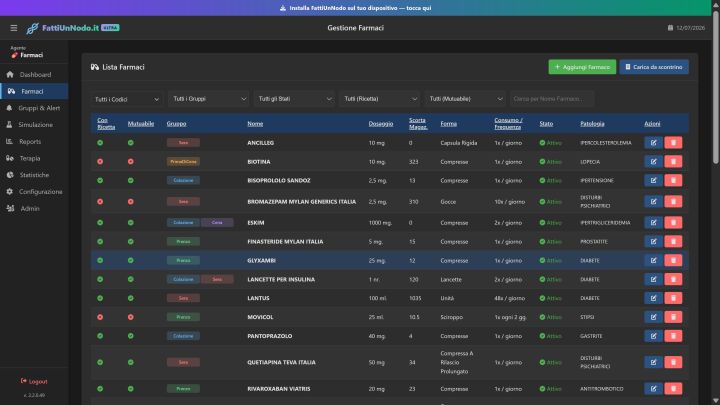Delete the PANTOPRAZOLO drug entry
This screenshot has height=405, width=720.
673,336
